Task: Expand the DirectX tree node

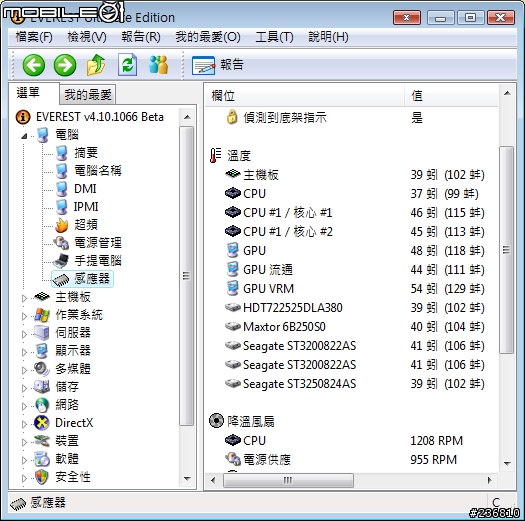Action: (x=24, y=424)
